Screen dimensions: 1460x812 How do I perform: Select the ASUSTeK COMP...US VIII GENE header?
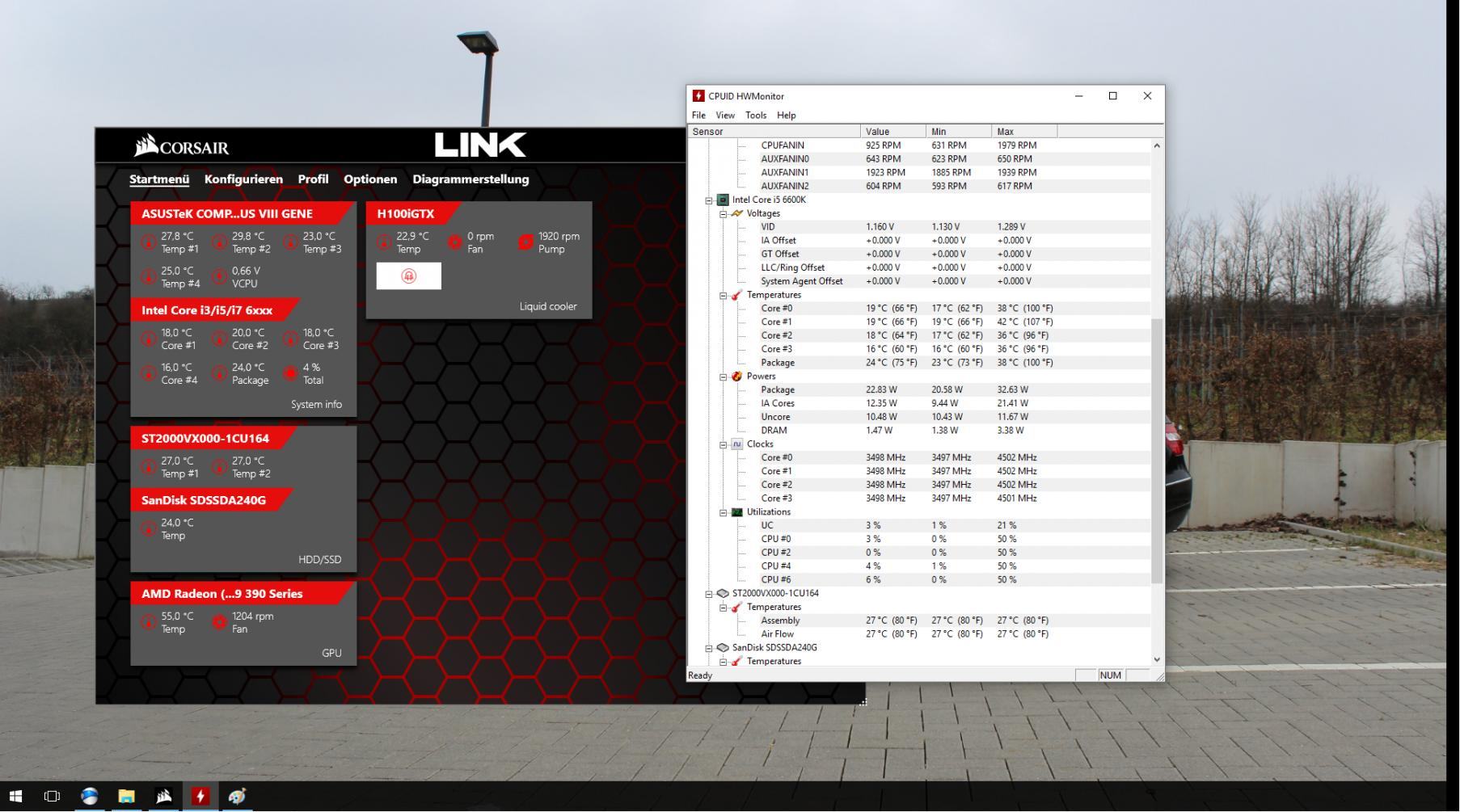242,214
